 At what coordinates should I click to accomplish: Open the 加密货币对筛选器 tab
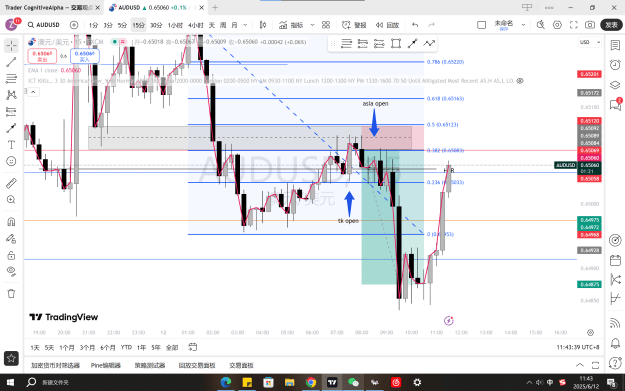pos(55,365)
